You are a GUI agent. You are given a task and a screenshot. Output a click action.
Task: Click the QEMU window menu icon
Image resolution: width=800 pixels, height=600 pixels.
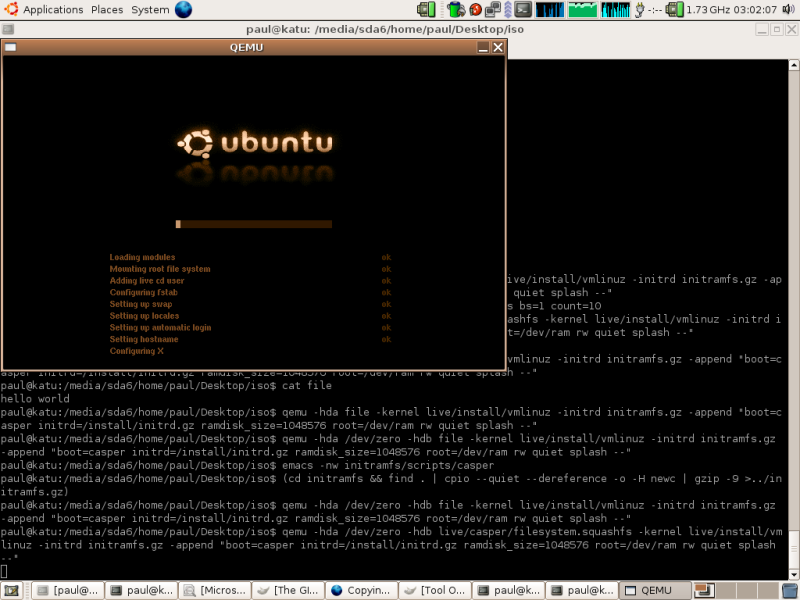point(10,47)
